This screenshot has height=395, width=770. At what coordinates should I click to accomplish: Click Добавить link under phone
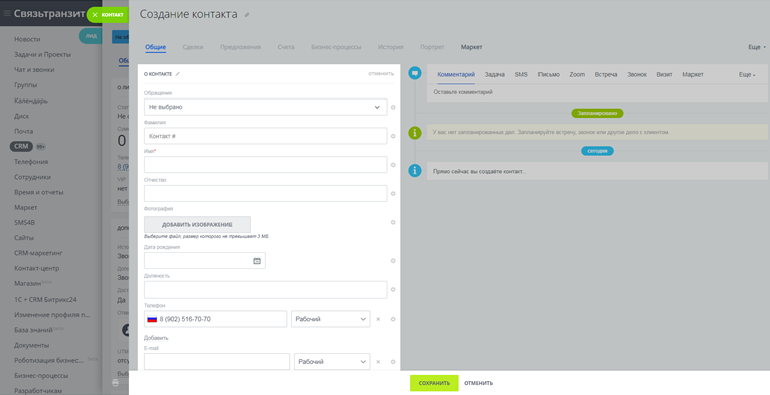(156, 338)
